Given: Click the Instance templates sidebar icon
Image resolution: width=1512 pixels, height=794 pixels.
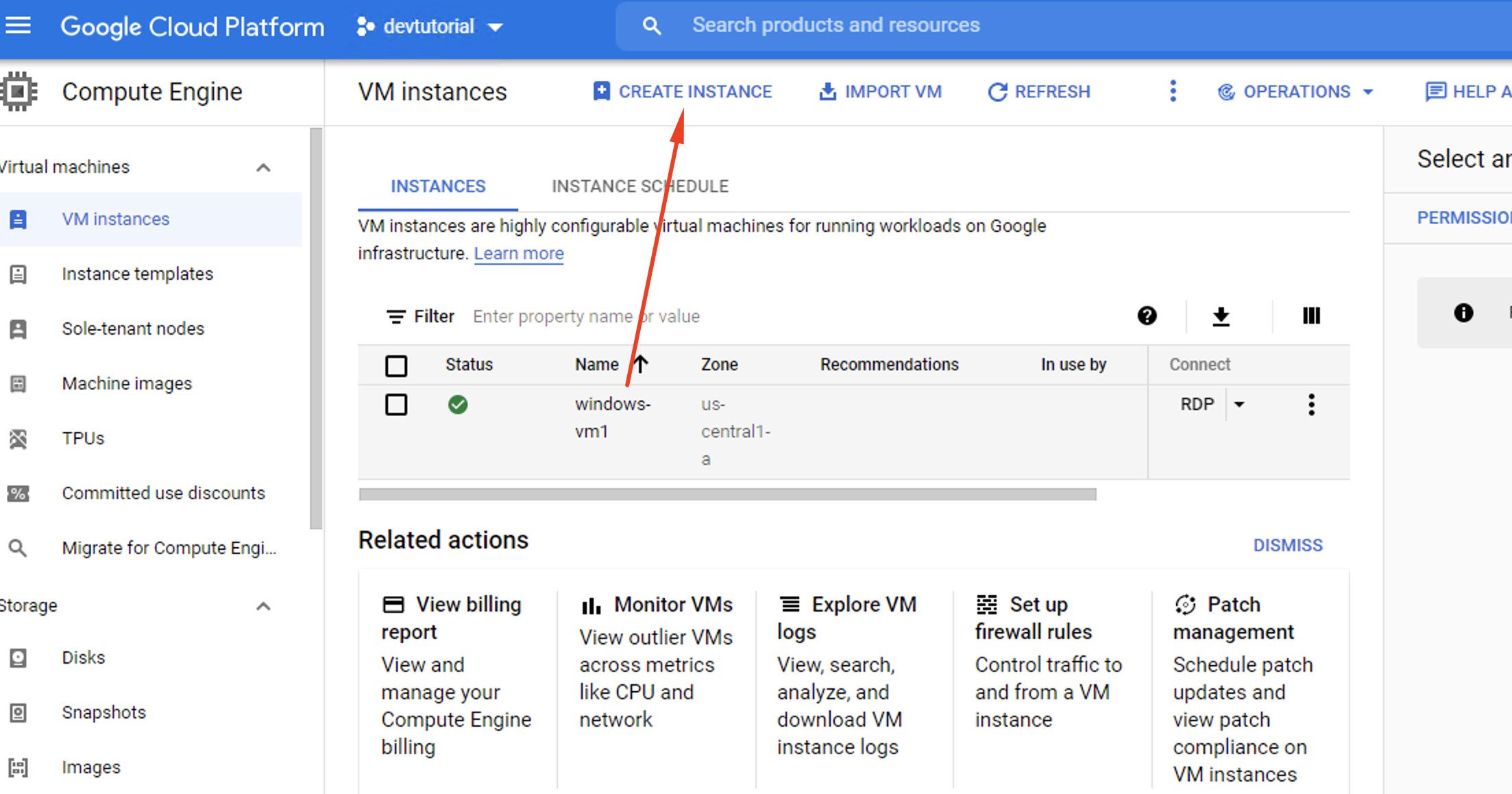Looking at the screenshot, I should point(19,274).
